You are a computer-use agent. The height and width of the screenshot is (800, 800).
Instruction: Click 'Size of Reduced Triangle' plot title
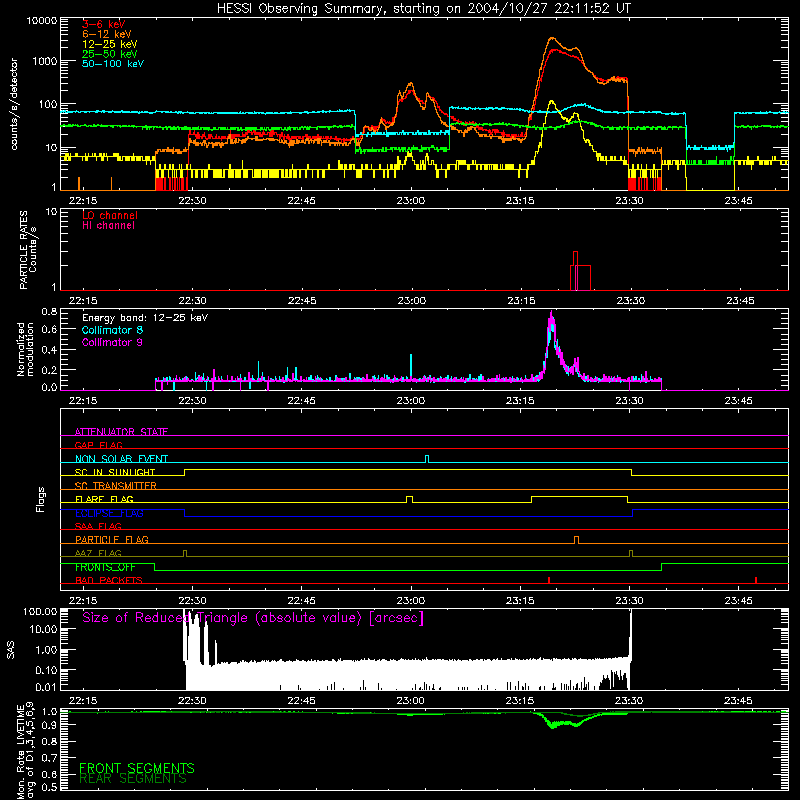click(253, 618)
